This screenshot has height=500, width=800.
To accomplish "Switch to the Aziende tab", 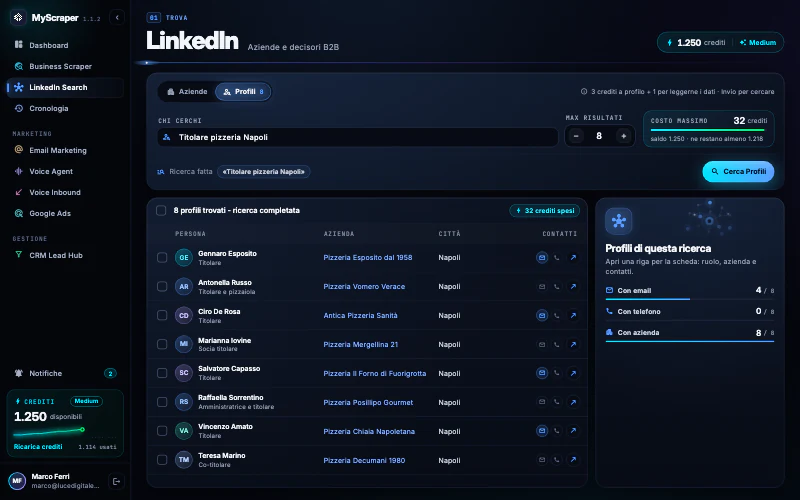I will pos(187,92).
